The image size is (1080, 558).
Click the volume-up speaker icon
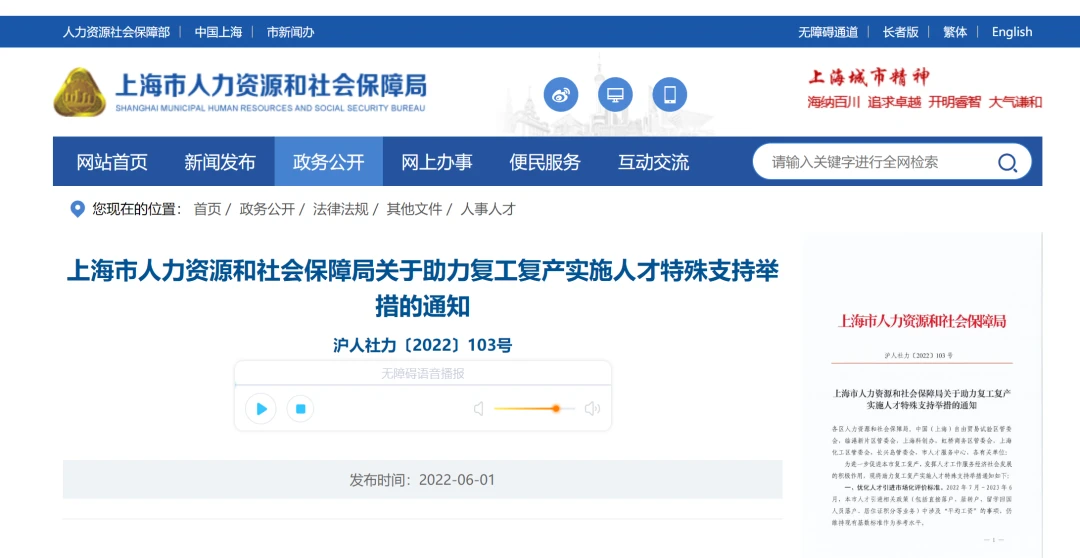pos(592,408)
